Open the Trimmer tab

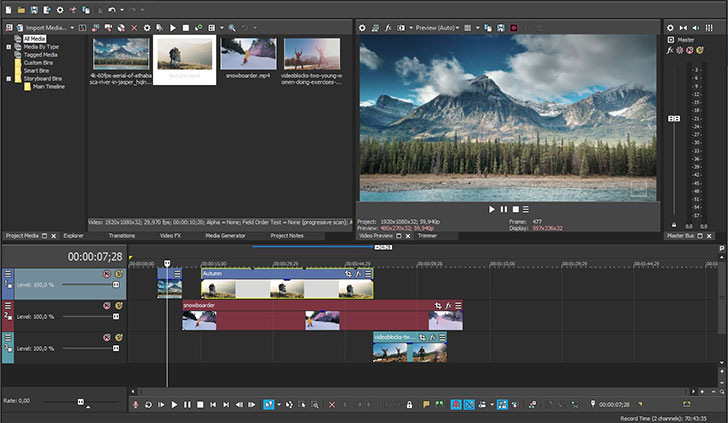[x=427, y=236]
